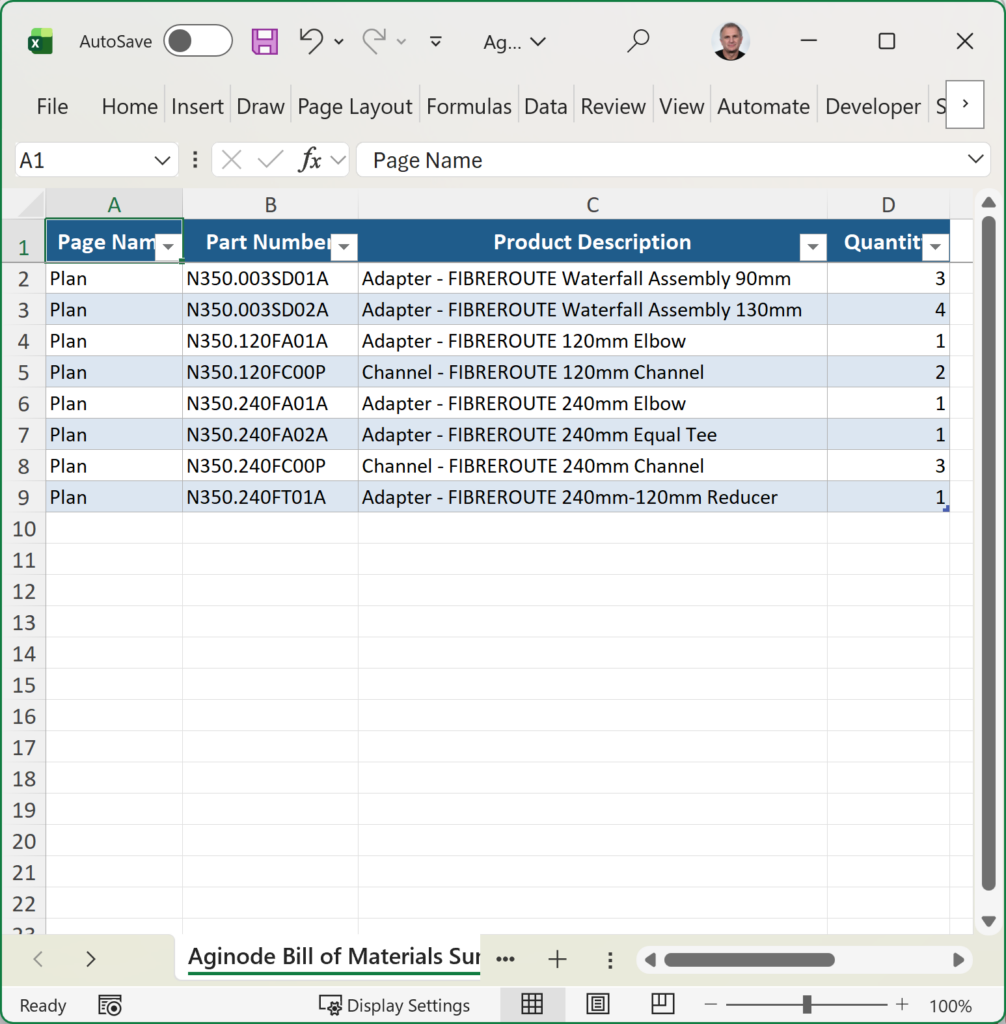Click the sheet tab bar options dots

pos(609,959)
